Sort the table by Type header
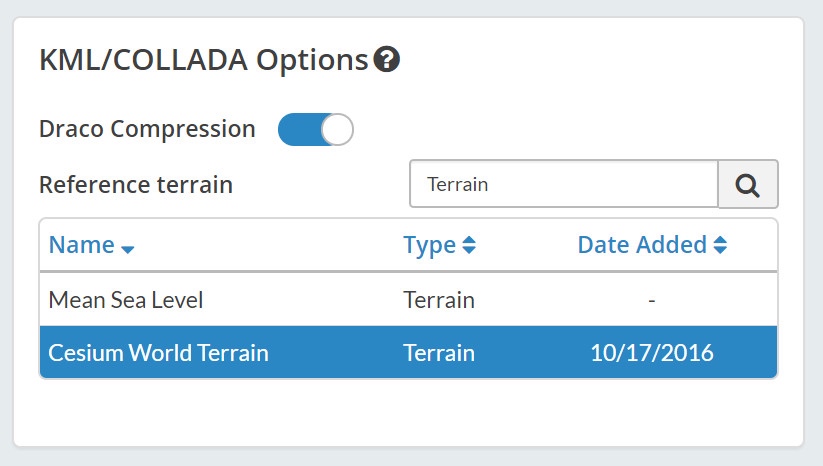This screenshot has width=823, height=466. (x=430, y=245)
